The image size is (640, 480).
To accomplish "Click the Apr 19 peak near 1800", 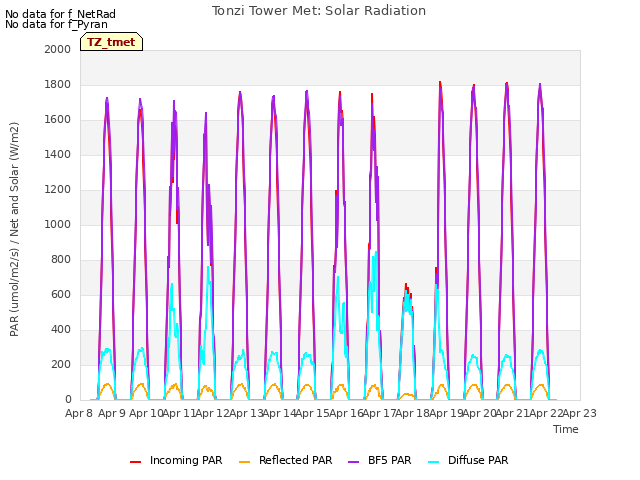I will [x=440, y=86].
